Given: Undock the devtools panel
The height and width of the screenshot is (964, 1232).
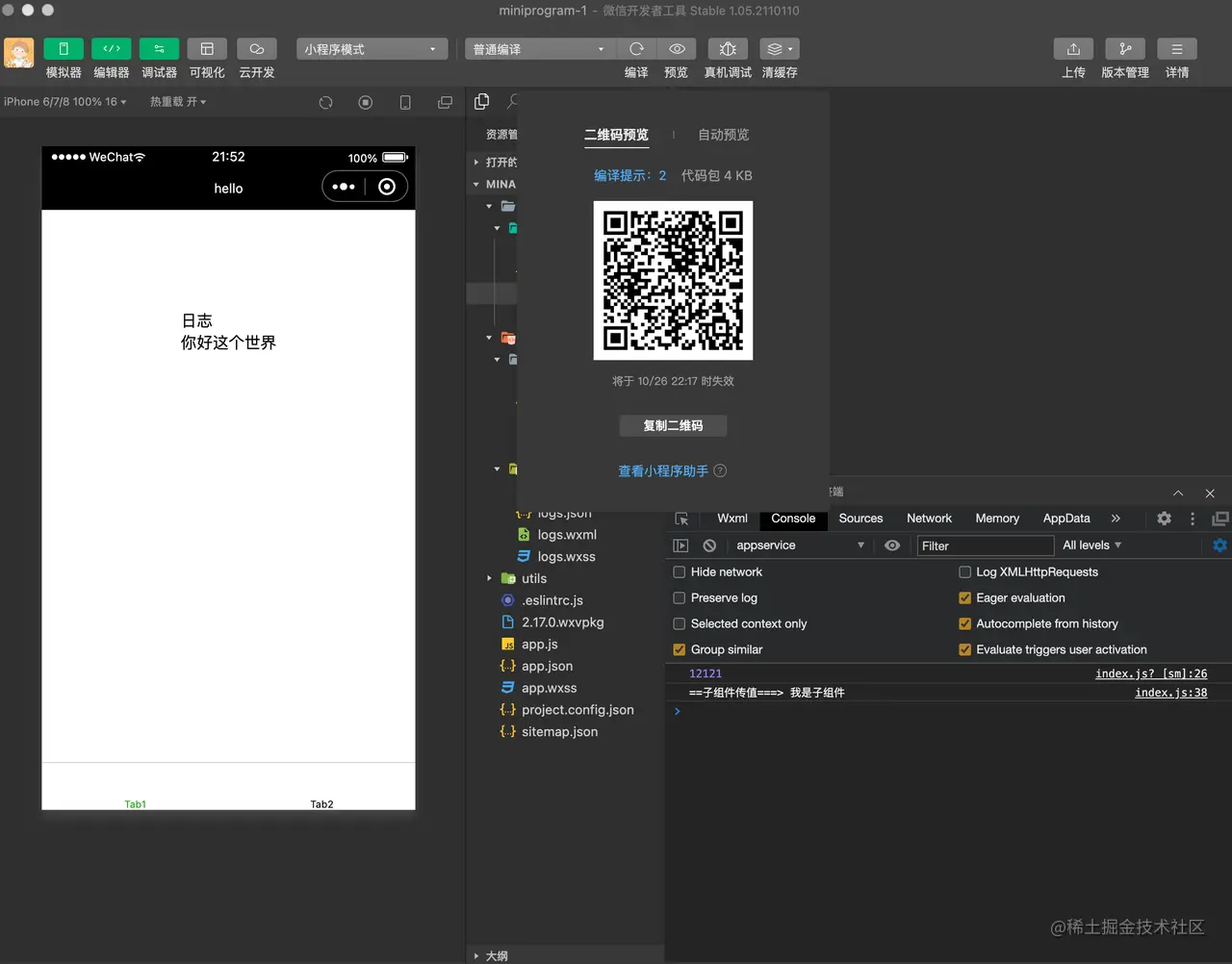Looking at the screenshot, I should point(1219,519).
